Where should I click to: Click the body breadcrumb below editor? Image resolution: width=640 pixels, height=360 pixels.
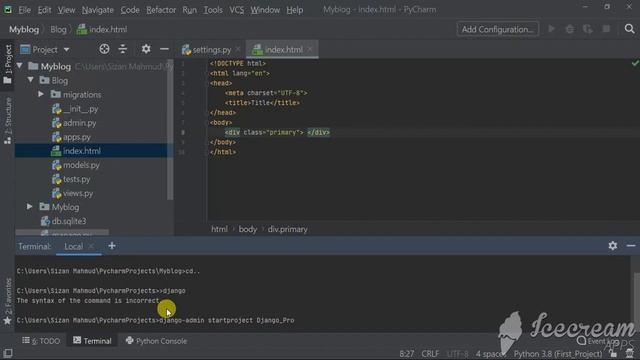click(248, 229)
